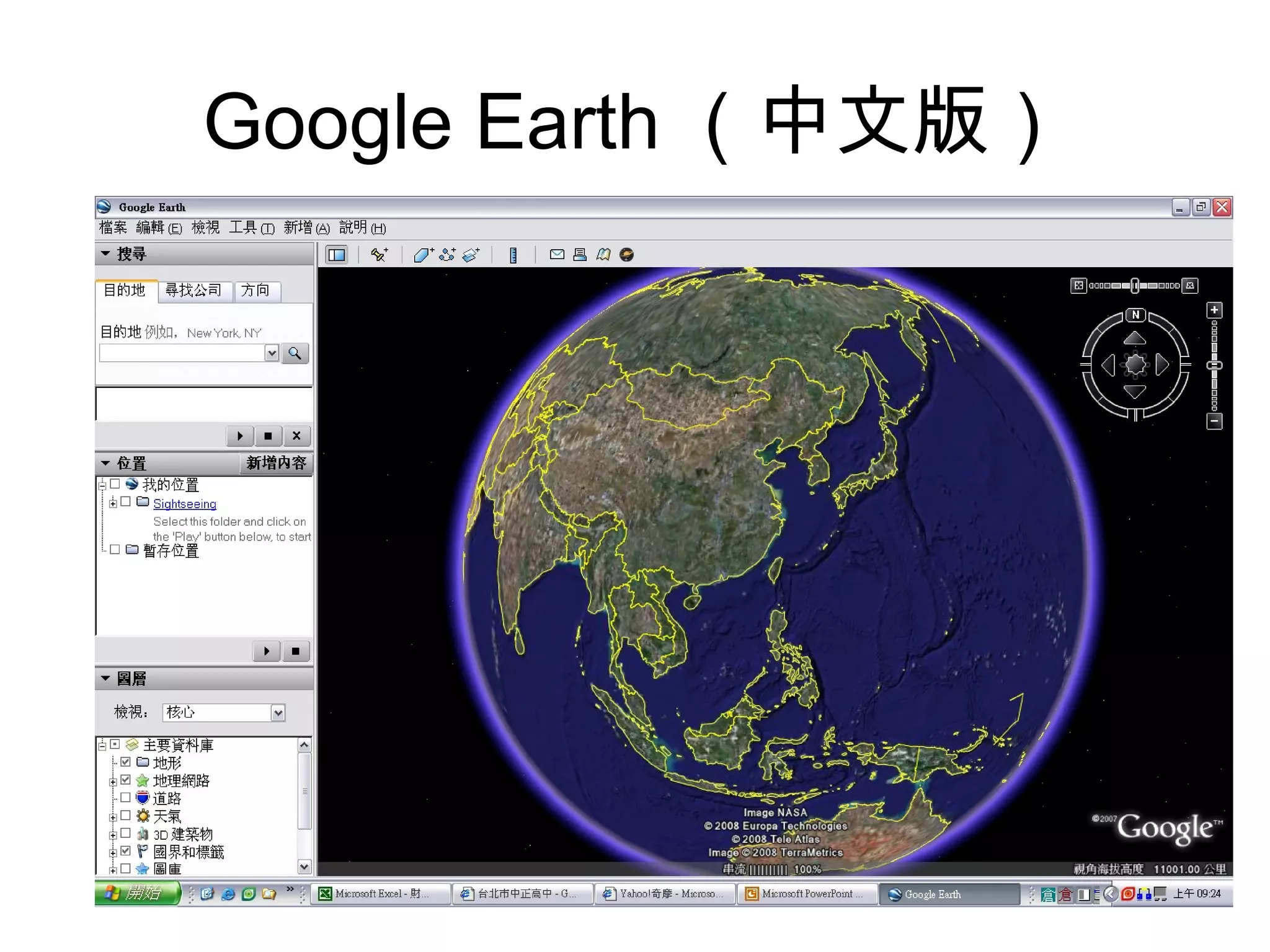
Task: Uncheck the 地形 layer checkbox
Action: pos(125,762)
